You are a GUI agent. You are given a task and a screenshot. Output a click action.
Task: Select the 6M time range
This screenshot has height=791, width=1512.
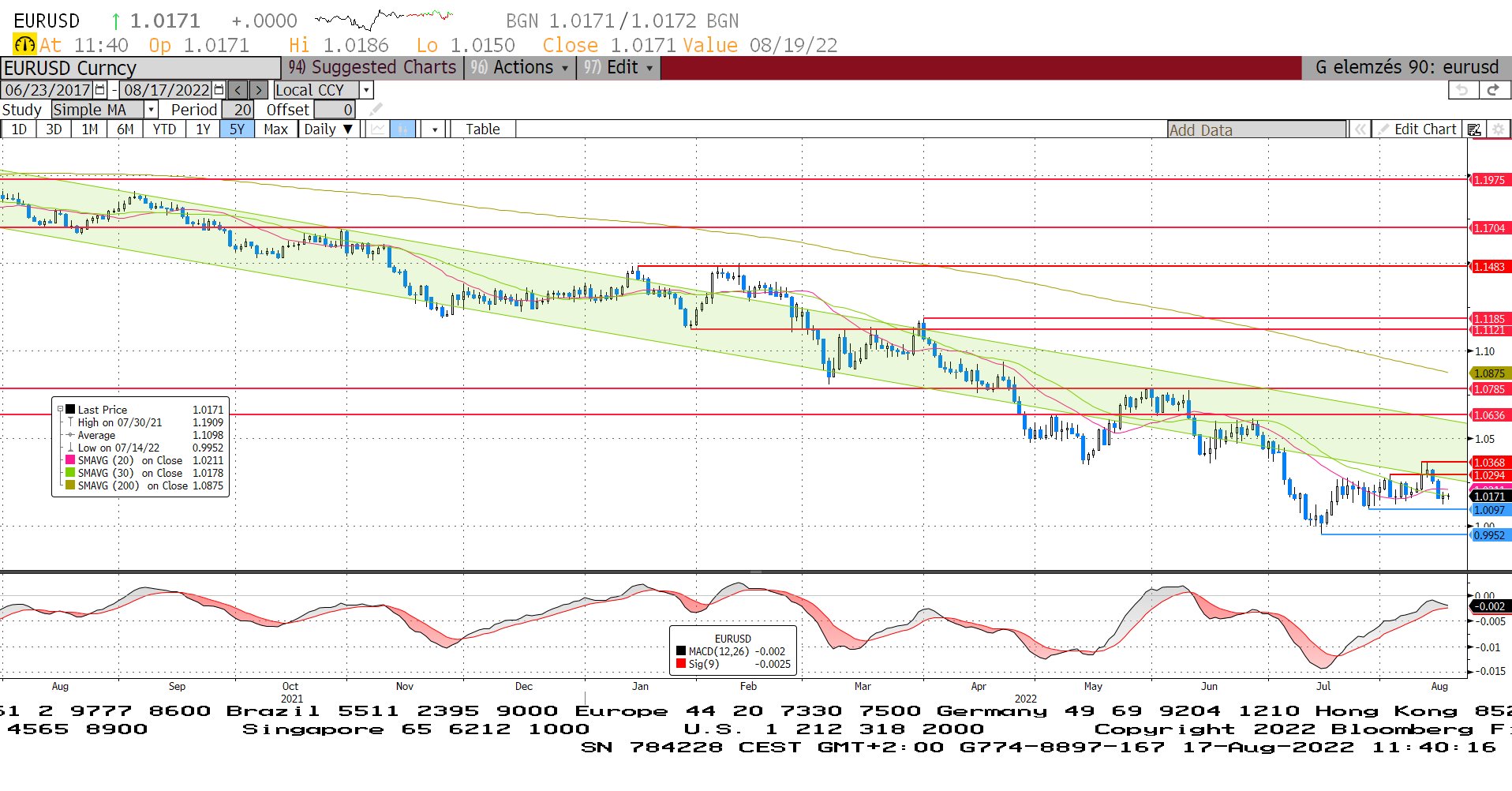pos(125,129)
